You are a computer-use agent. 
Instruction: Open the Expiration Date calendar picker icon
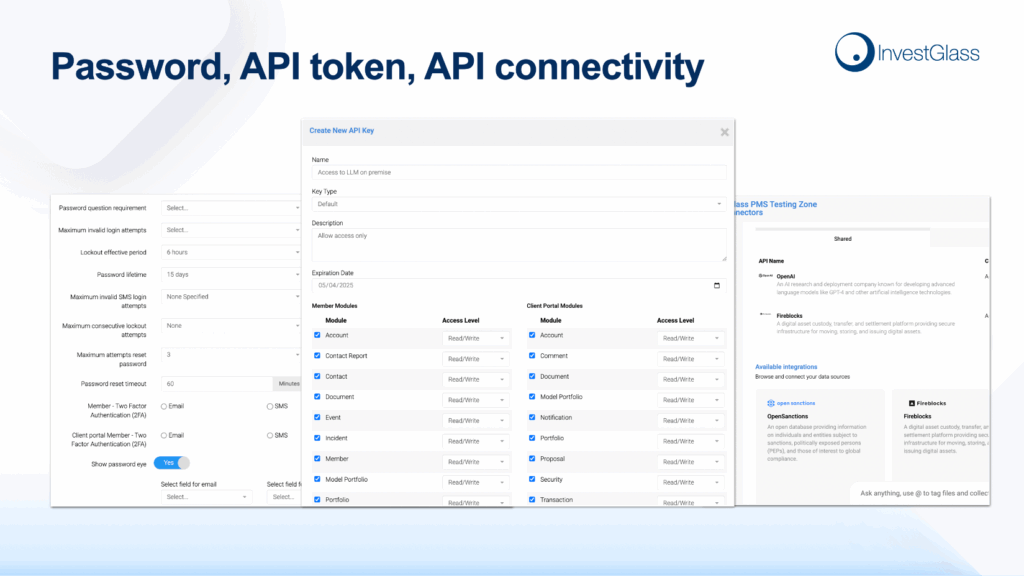point(716,286)
